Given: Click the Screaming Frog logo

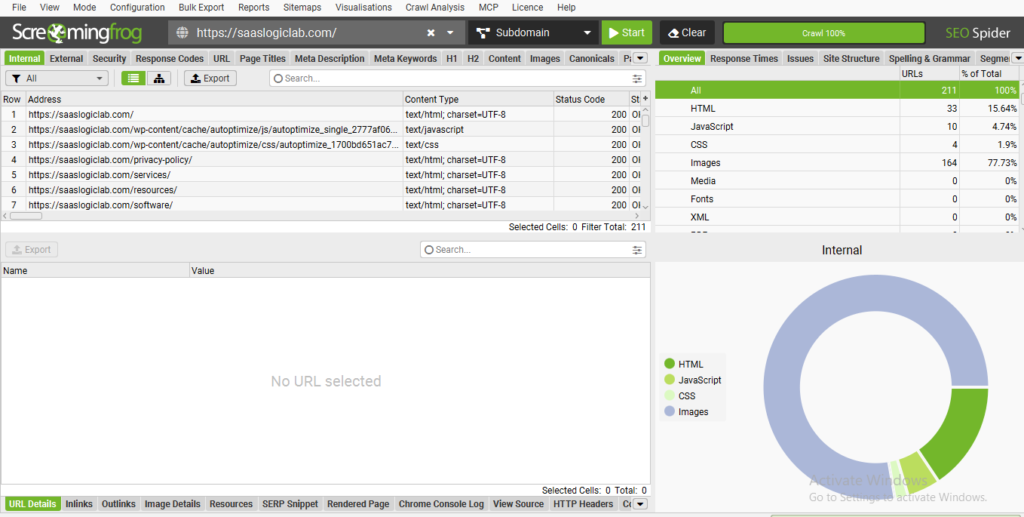Looking at the screenshot, I should (76, 33).
